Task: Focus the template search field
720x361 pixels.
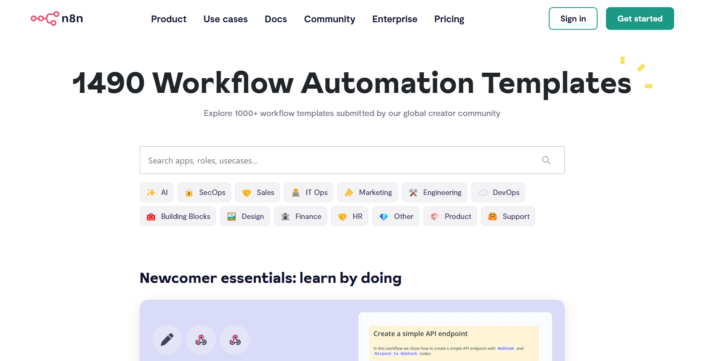Action: tap(352, 160)
